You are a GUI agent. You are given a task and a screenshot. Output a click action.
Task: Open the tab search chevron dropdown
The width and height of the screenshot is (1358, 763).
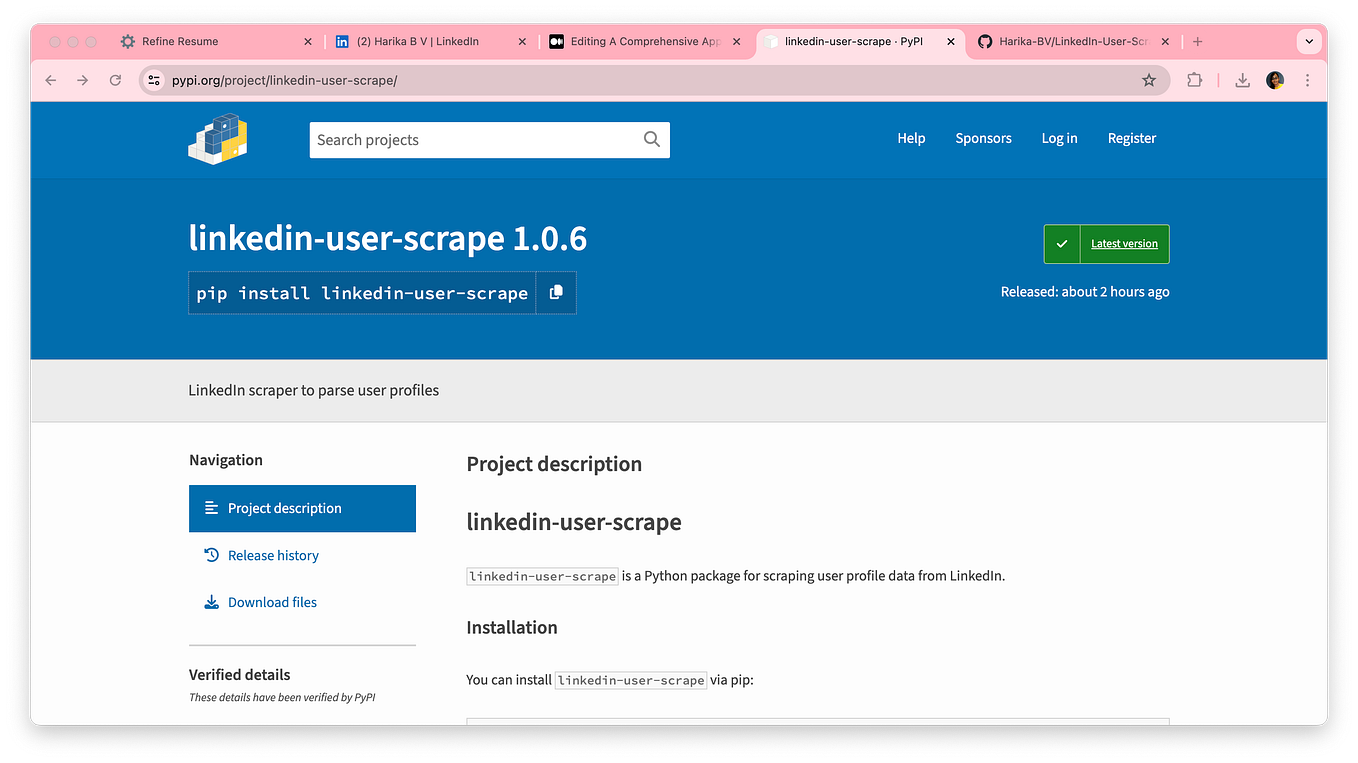click(1309, 41)
